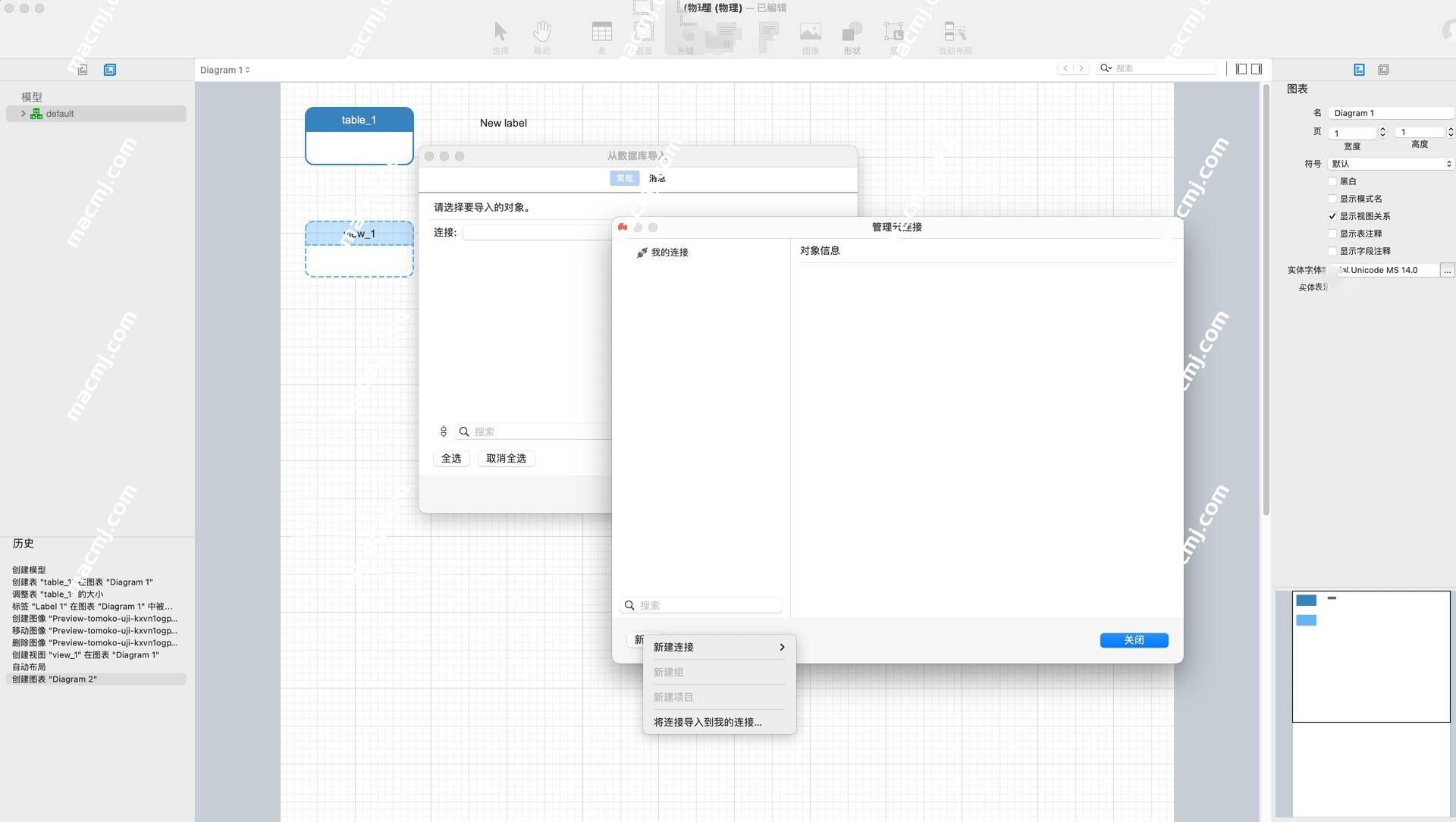The height and width of the screenshot is (822, 1456).
Task: Go back with the previous arrow
Action: click(1065, 68)
